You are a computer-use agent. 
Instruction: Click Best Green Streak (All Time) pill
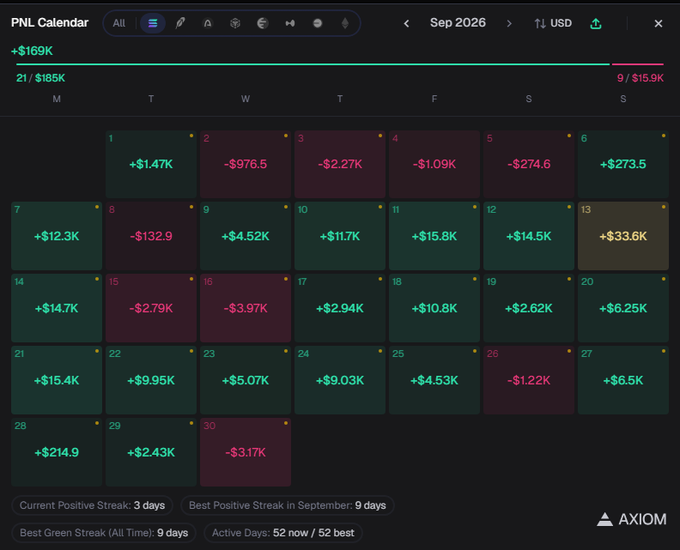coord(104,533)
